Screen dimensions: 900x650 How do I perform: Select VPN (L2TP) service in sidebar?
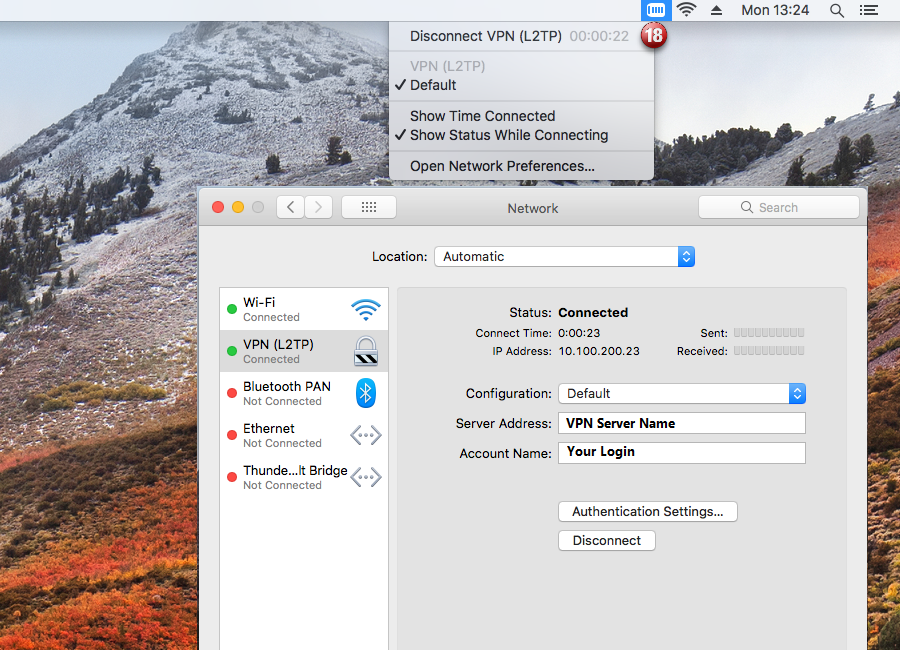304,351
